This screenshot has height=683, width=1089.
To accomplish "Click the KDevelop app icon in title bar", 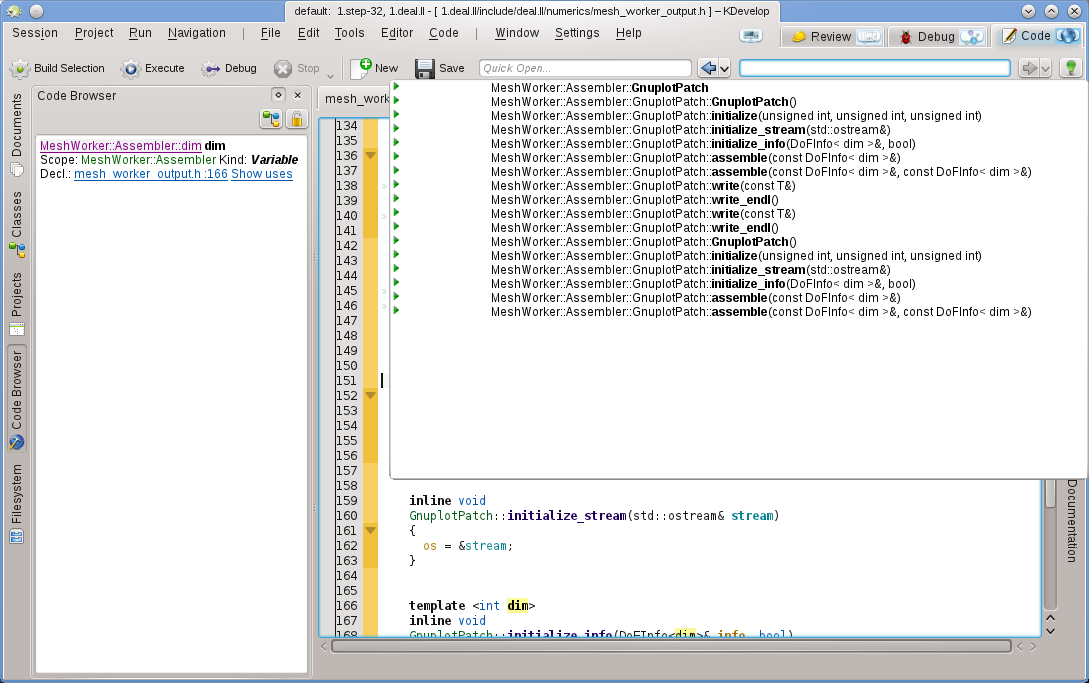I will click(x=14, y=11).
